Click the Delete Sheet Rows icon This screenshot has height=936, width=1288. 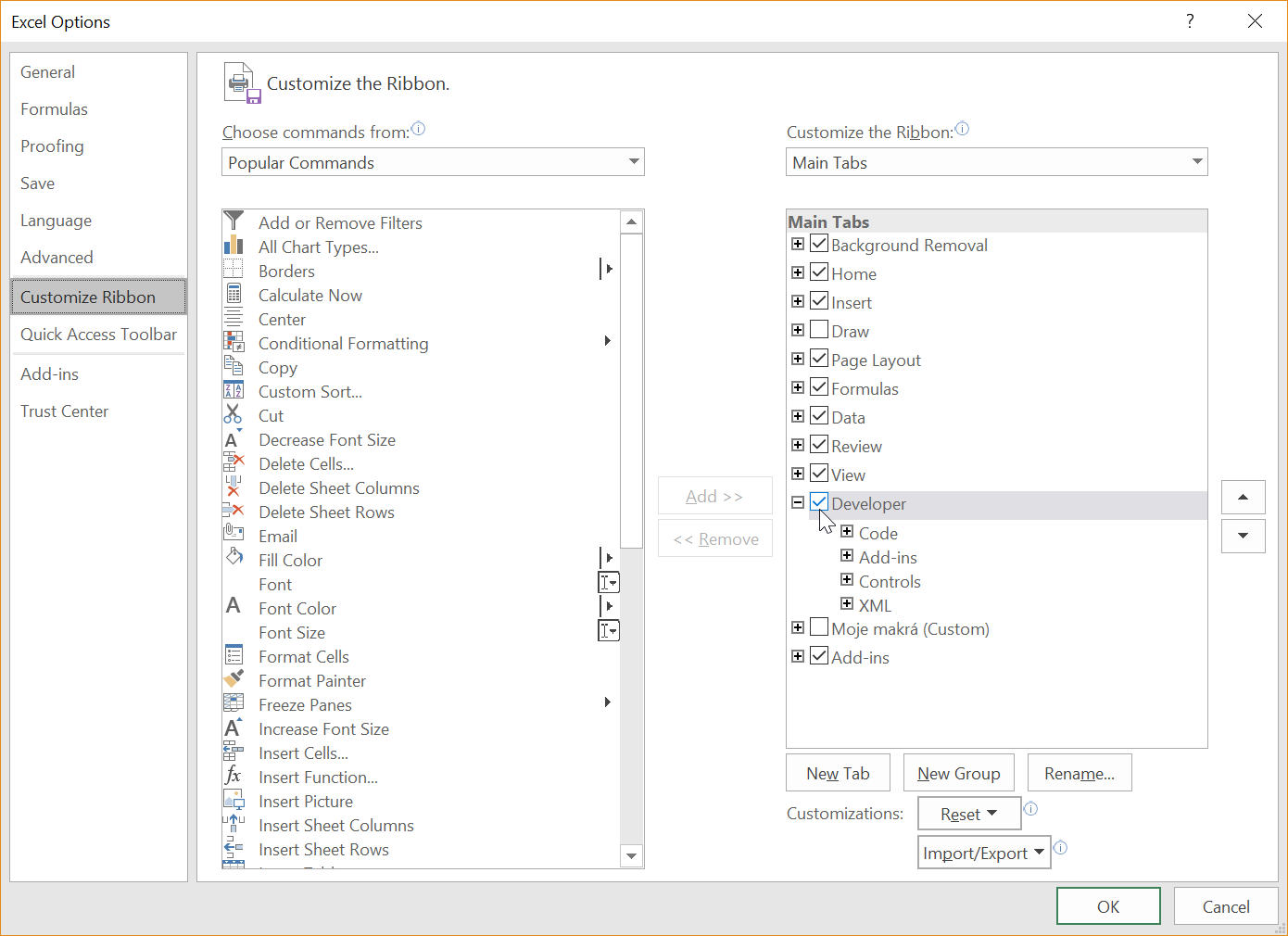tap(234, 511)
